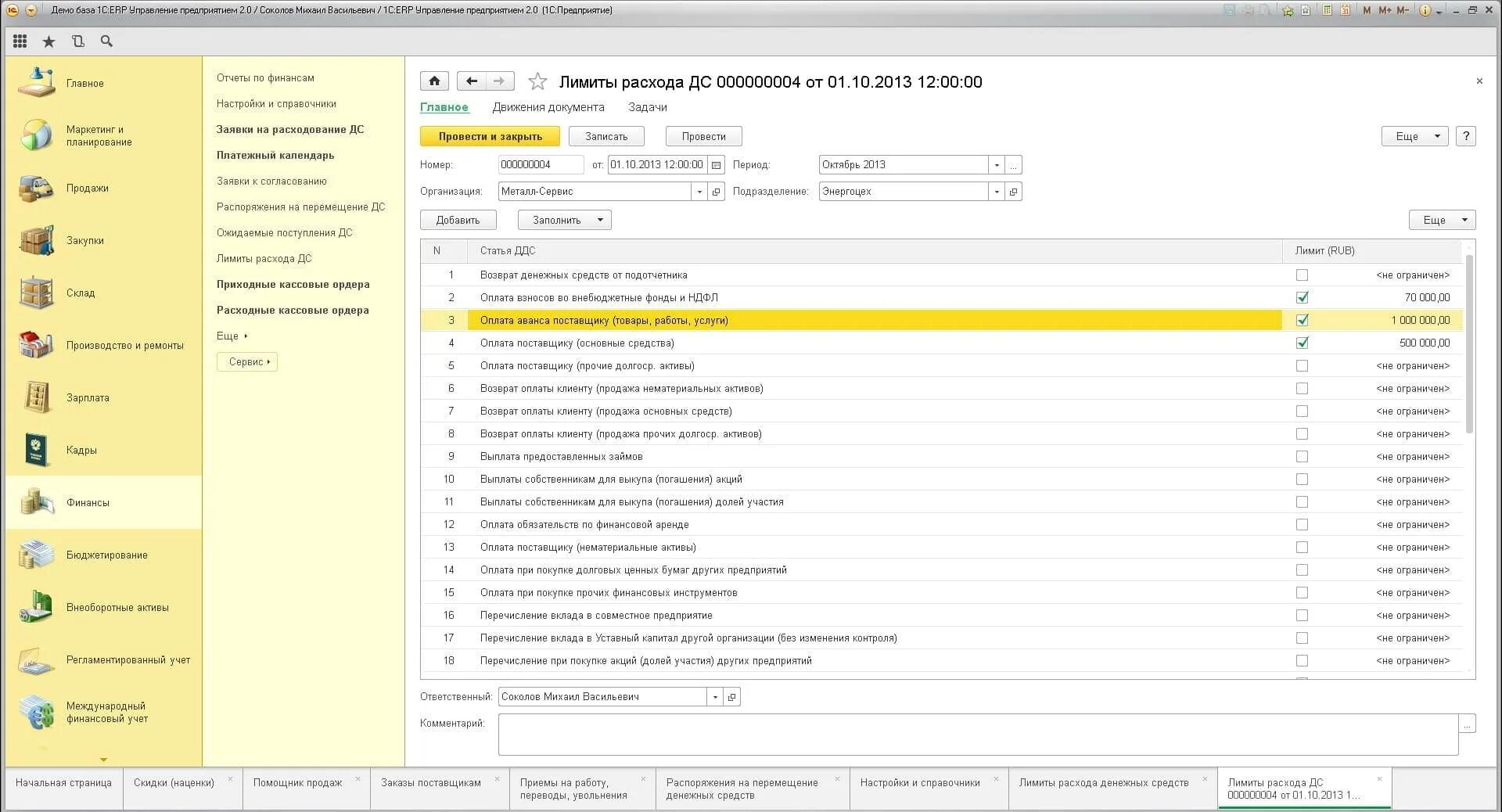Open the Финансы section
Screen dimensions: 1502x812
[x=103, y=502]
